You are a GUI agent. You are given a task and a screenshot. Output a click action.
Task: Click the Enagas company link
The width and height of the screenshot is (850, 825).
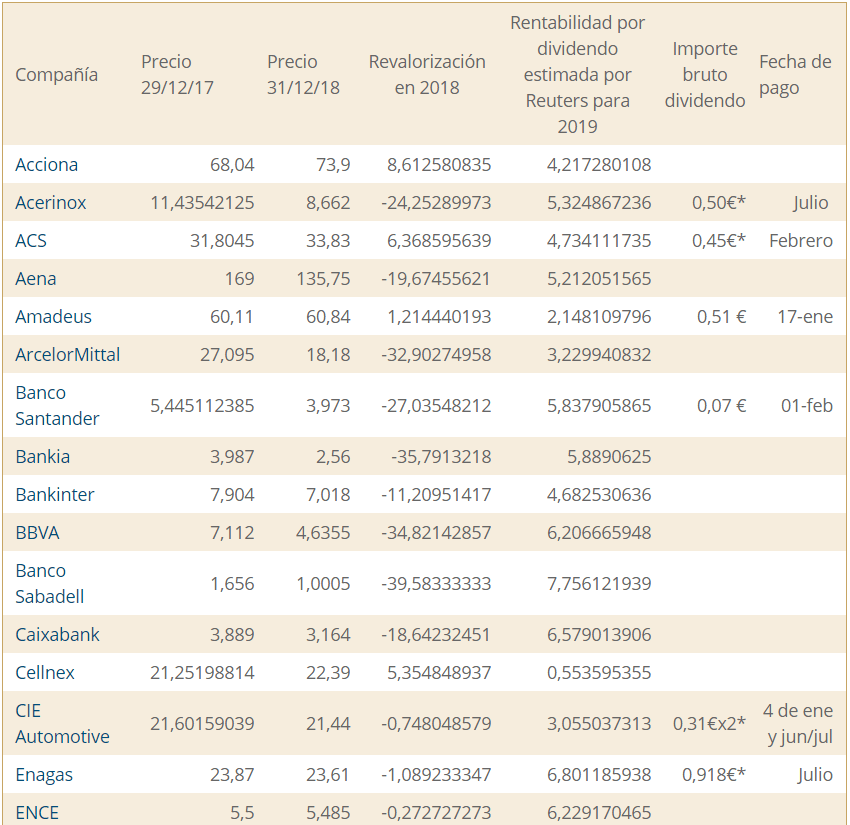pos(44,775)
